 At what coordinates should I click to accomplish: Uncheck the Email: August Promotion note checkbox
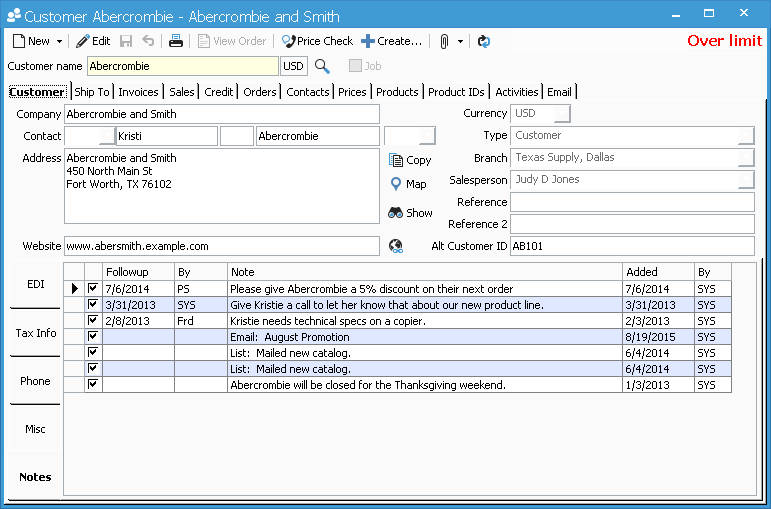[x=93, y=337]
